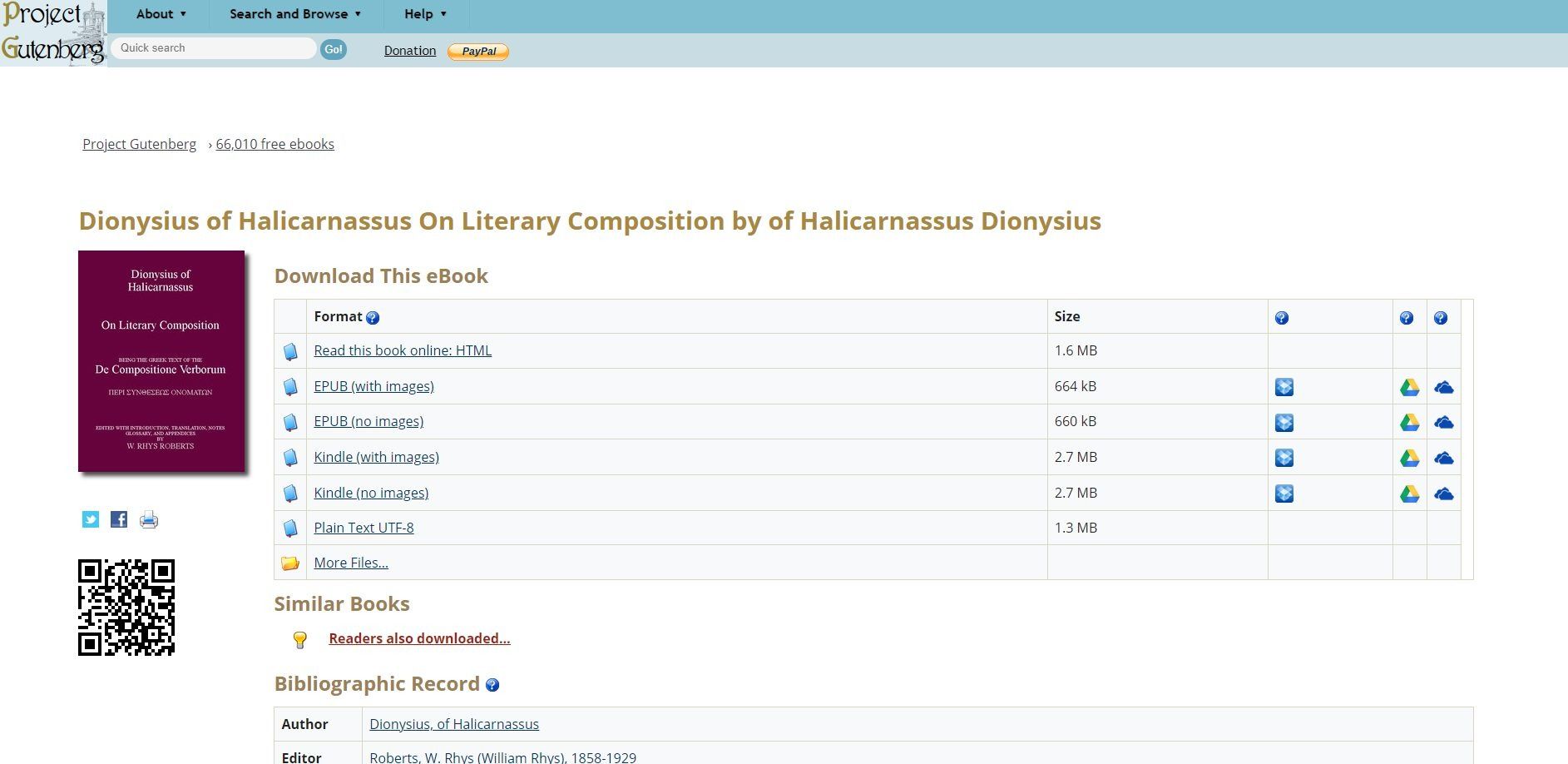This screenshot has width=1568, height=764.
Task: Click the More Files folder icon
Action: [x=290, y=563]
